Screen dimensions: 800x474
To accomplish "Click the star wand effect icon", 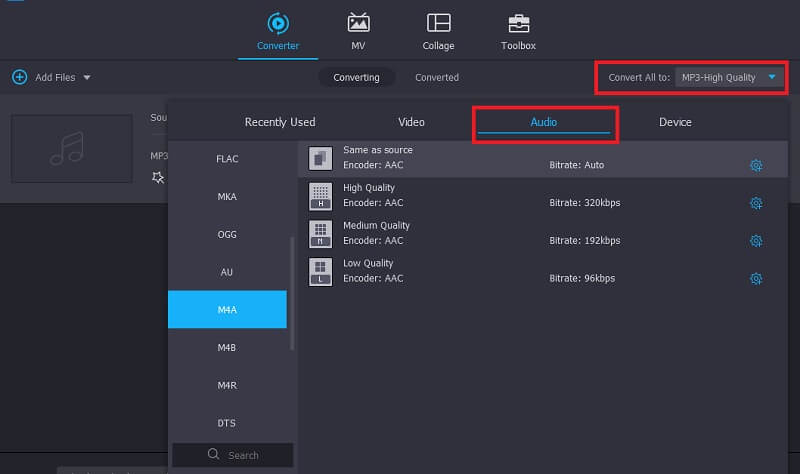I will coord(158,177).
